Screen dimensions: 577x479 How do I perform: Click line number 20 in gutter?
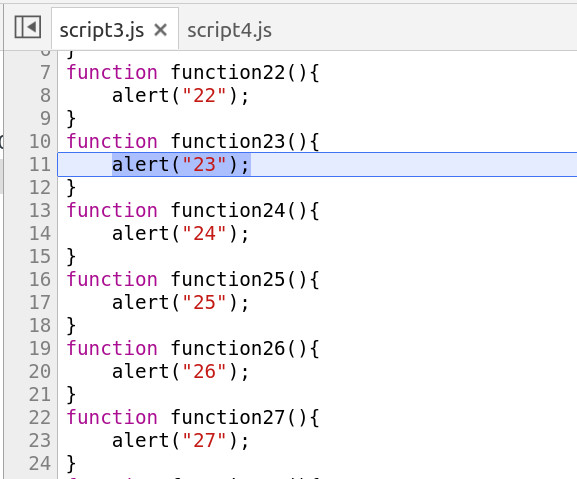click(x=40, y=371)
